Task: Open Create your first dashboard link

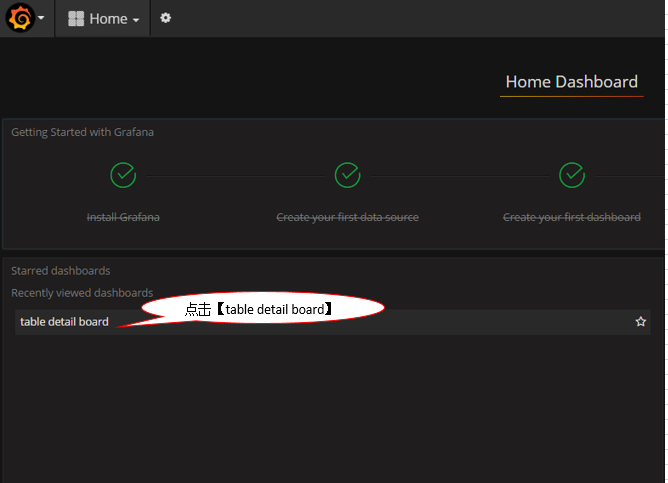Action: [x=572, y=217]
